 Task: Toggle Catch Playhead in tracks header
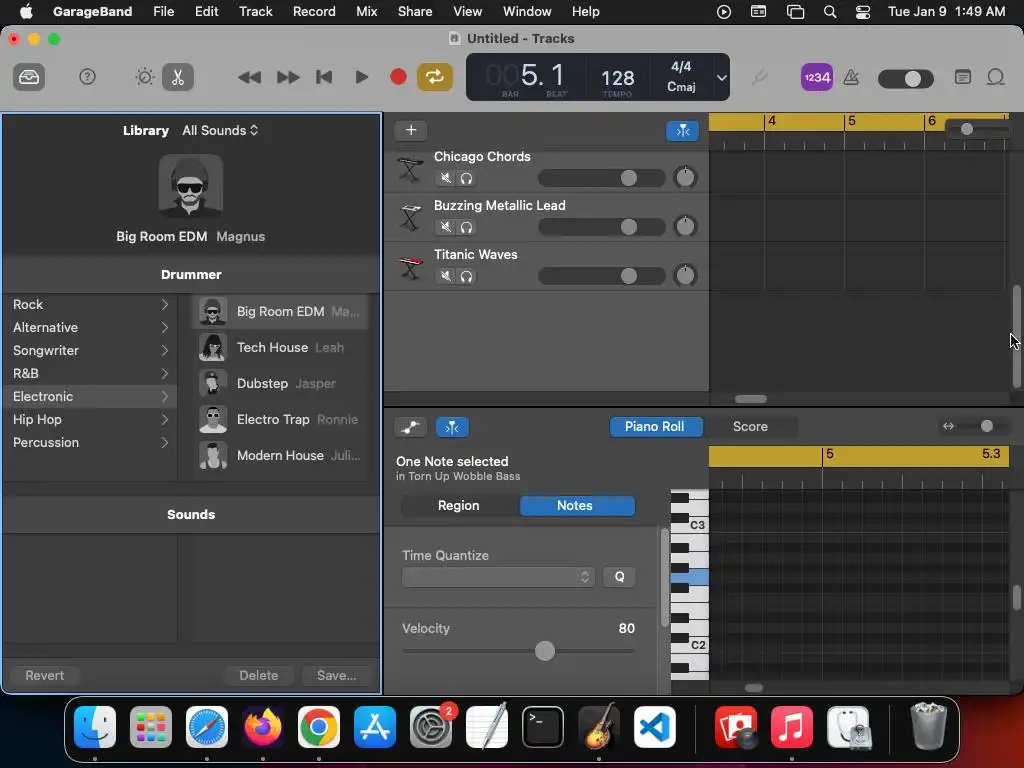pyautogui.click(x=682, y=131)
